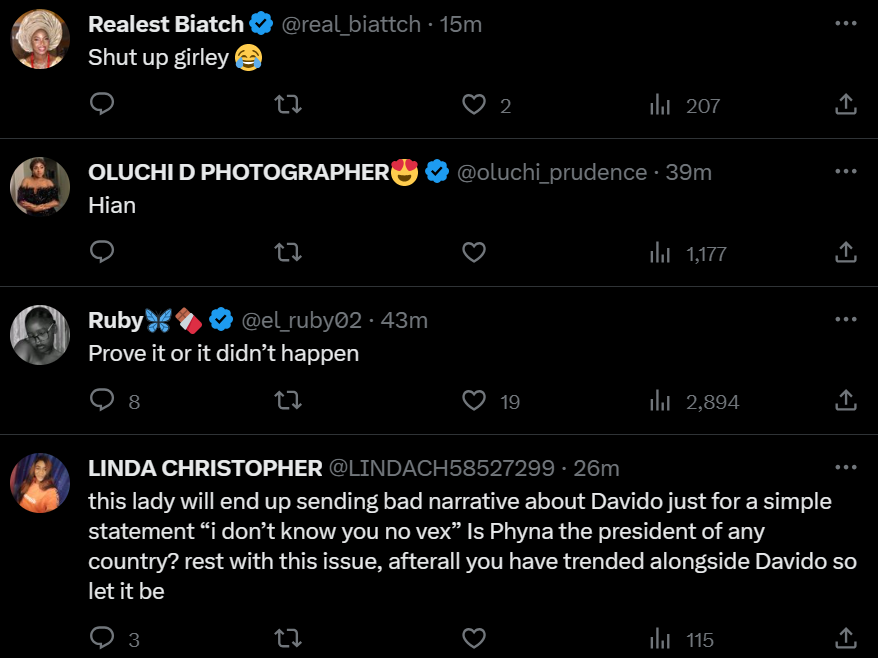Reply to Realest Biatch's tweet

pos(103,104)
